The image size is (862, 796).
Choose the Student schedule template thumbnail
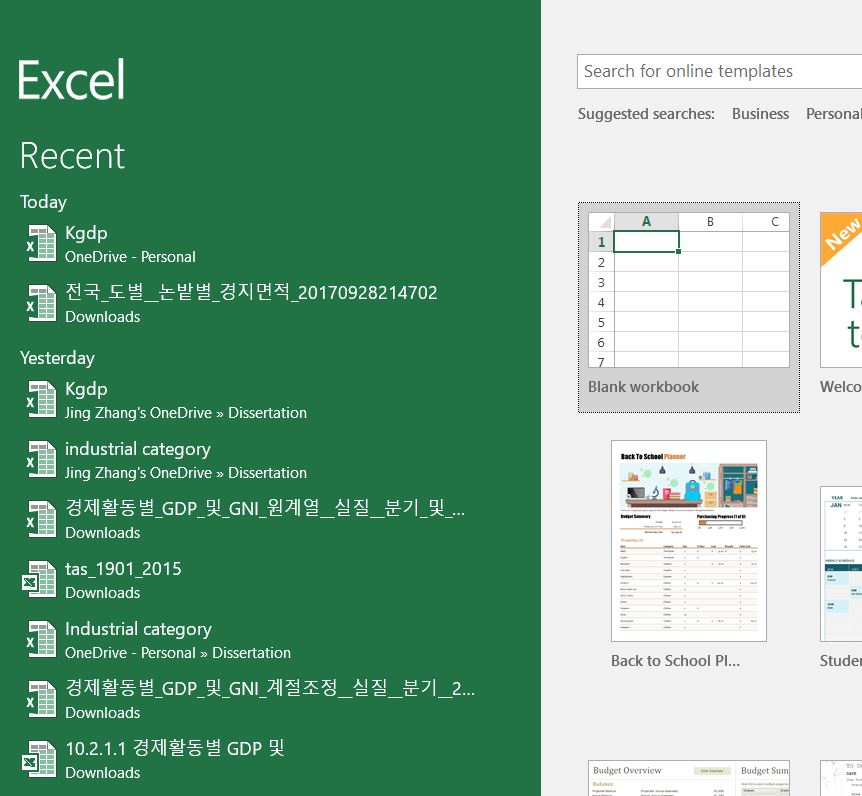(x=841, y=564)
